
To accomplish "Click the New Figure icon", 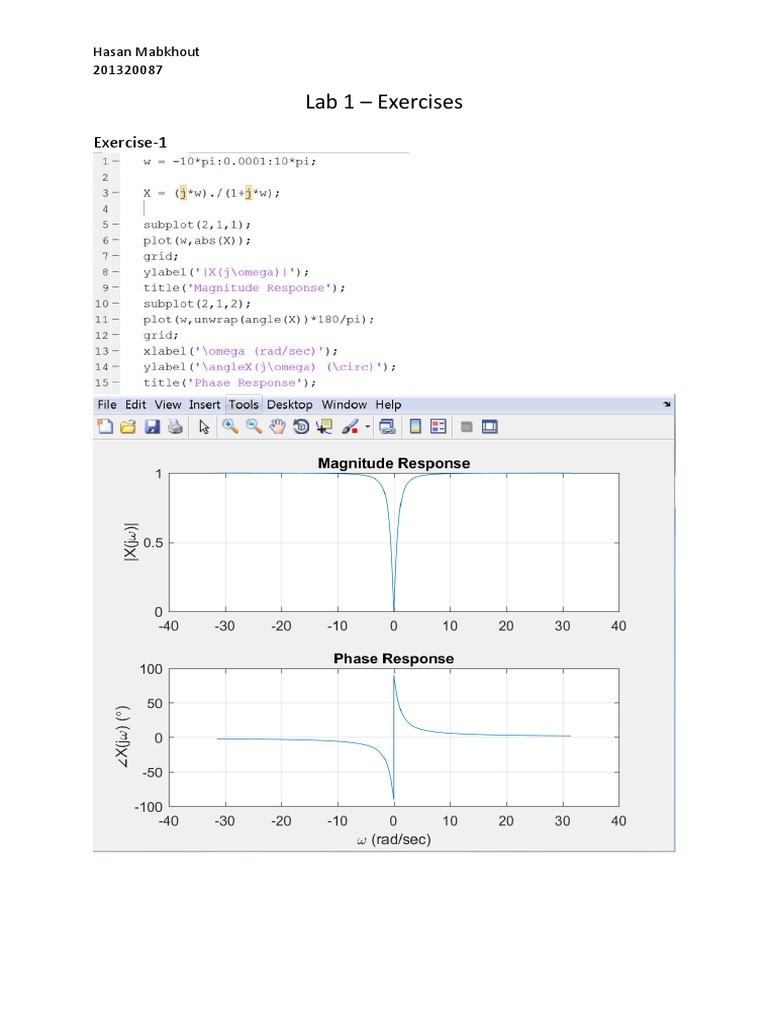I will click(105, 426).
